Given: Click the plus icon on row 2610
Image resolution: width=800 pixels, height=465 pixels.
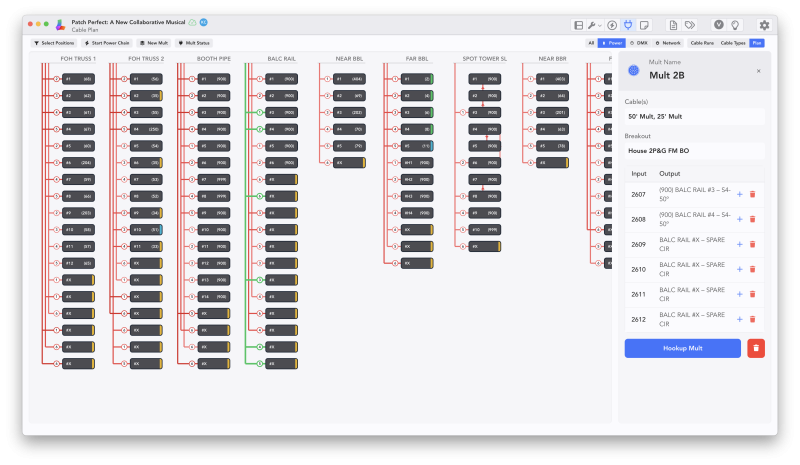Looking at the screenshot, I should (x=739, y=270).
